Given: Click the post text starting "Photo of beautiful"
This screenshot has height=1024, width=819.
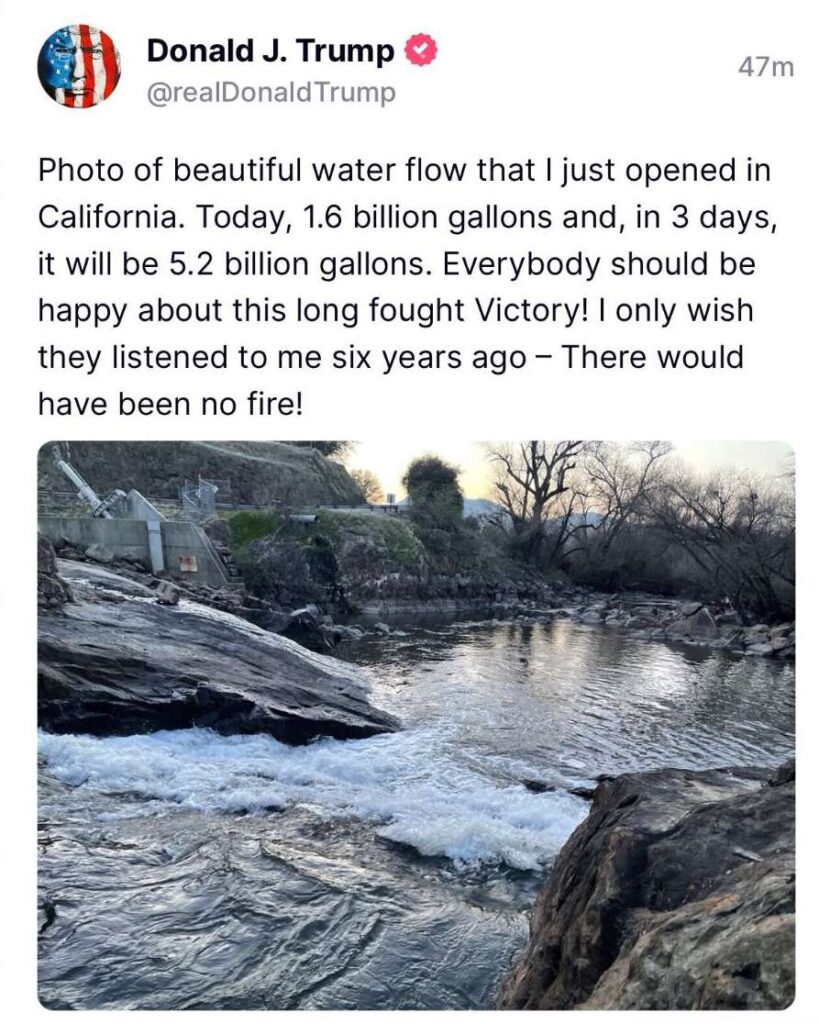Looking at the screenshot, I should 404,170.
